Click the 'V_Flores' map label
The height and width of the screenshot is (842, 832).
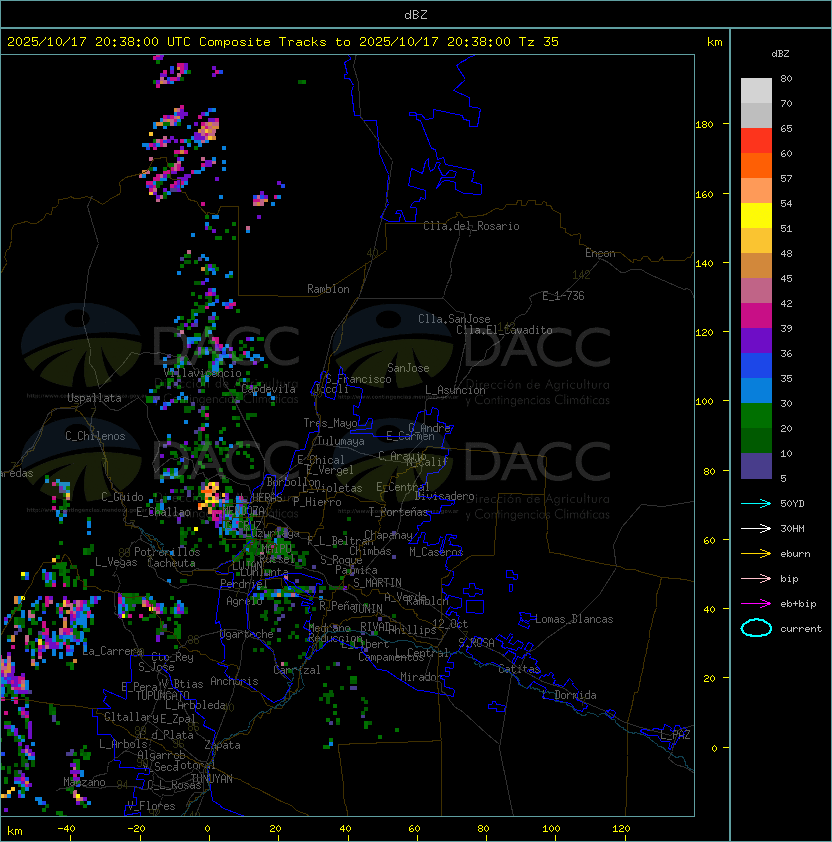151,806
